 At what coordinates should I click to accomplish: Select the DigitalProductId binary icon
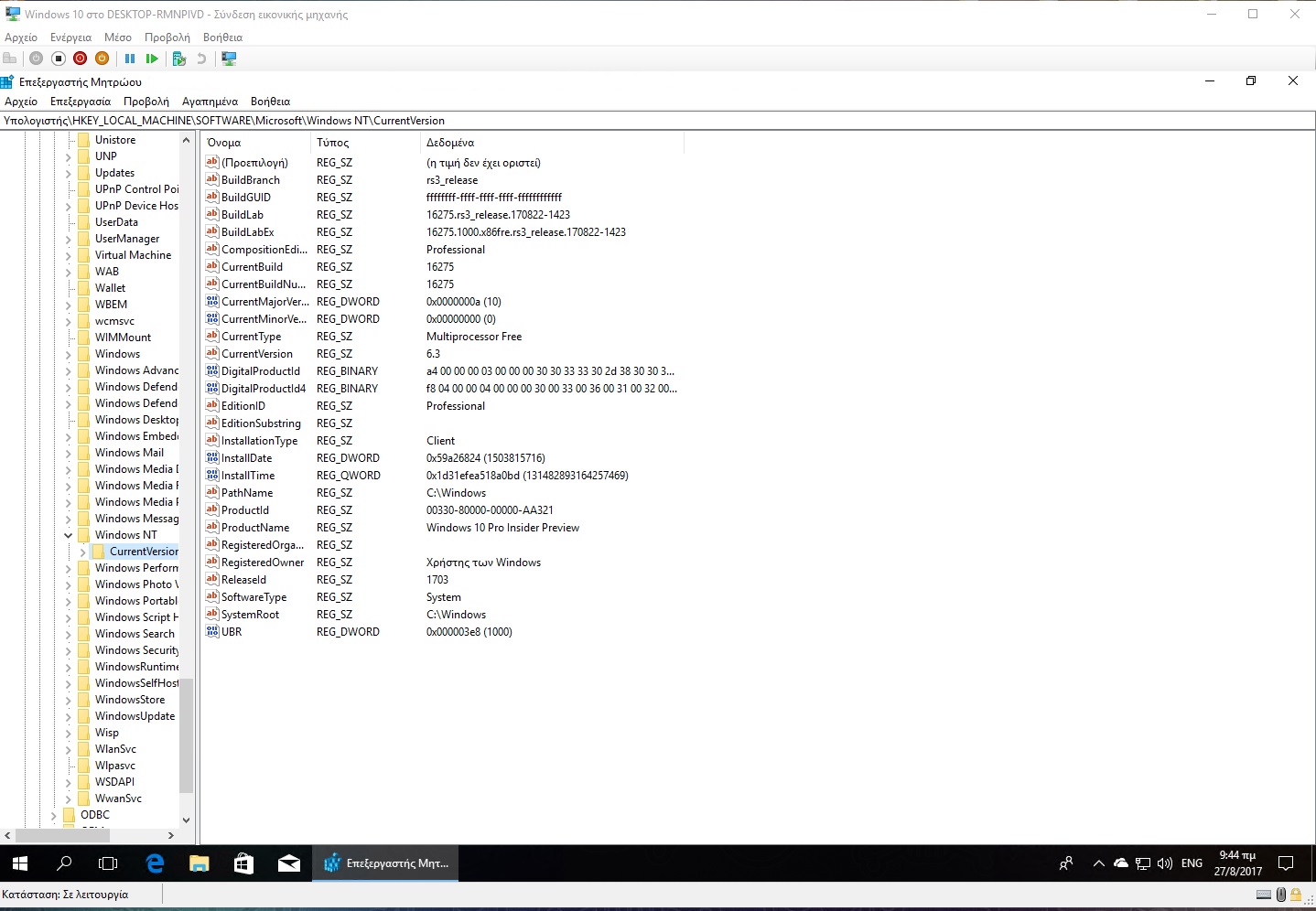click(212, 371)
